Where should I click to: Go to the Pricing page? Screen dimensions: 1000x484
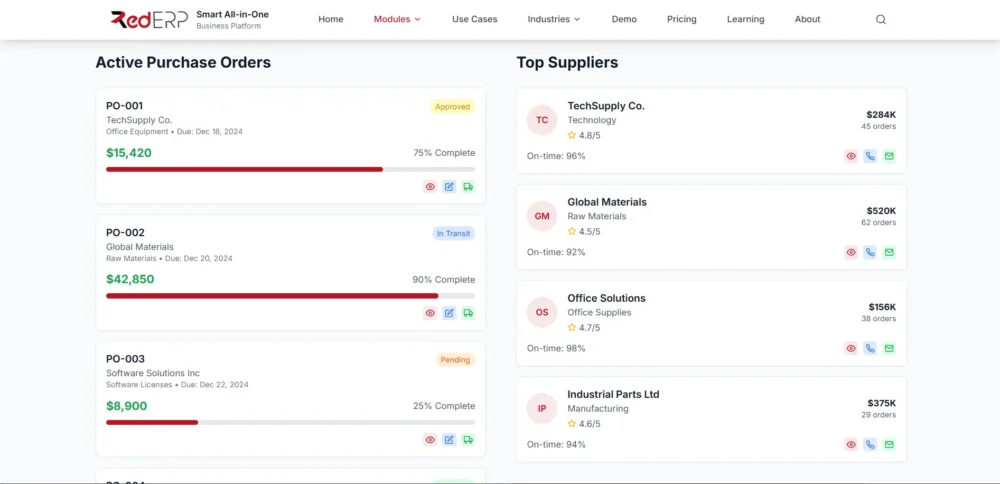pos(681,19)
